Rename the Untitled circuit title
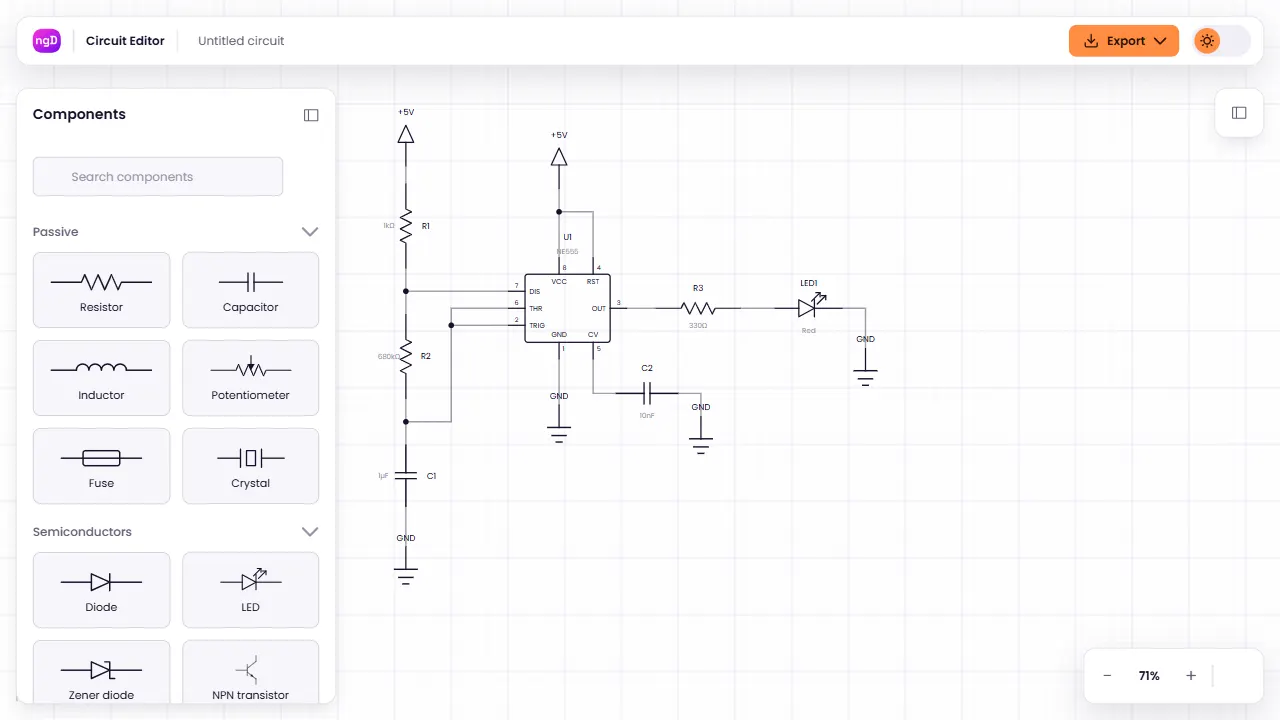1280x720 pixels. pos(241,41)
